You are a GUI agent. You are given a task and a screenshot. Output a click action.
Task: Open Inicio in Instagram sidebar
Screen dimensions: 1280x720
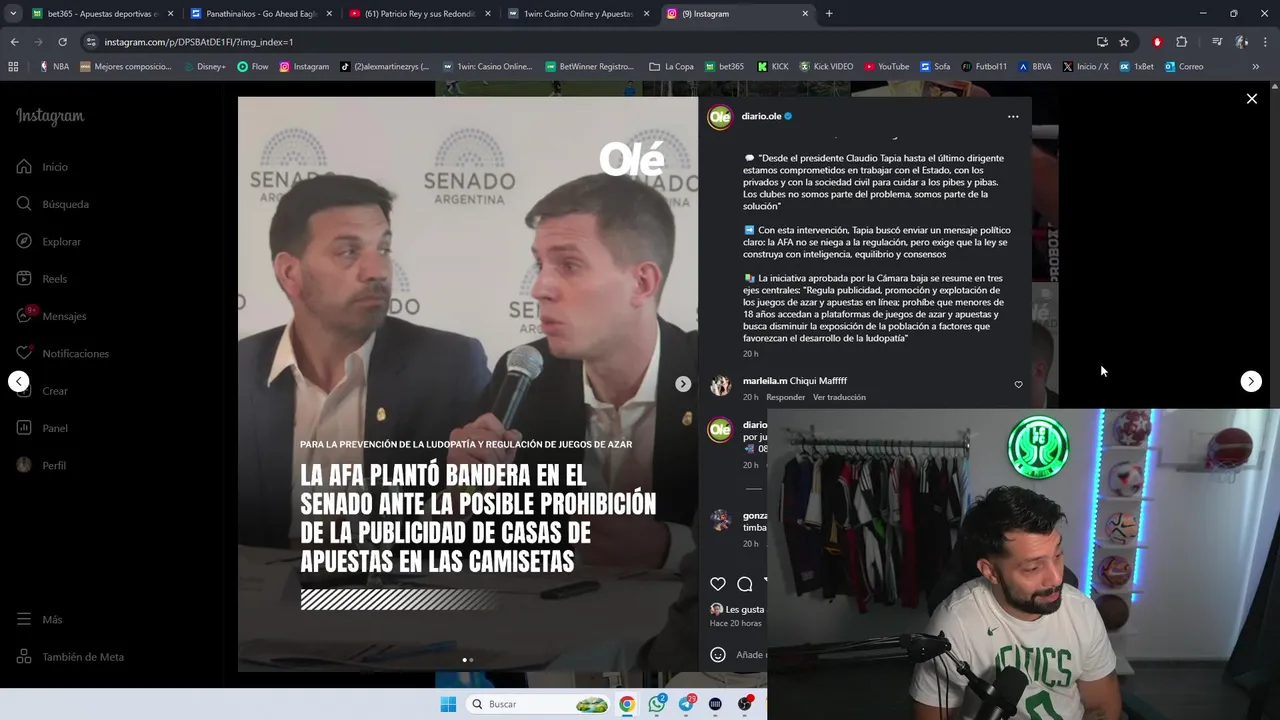pos(42,167)
